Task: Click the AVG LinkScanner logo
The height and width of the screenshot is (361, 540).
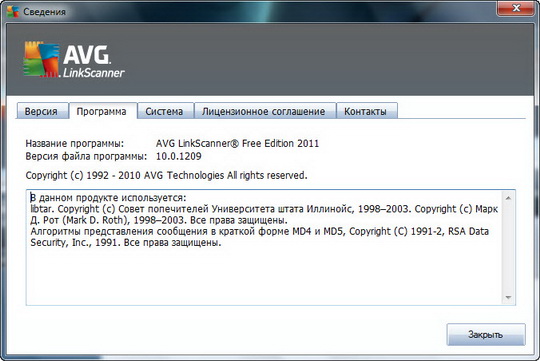Action: (74, 60)
